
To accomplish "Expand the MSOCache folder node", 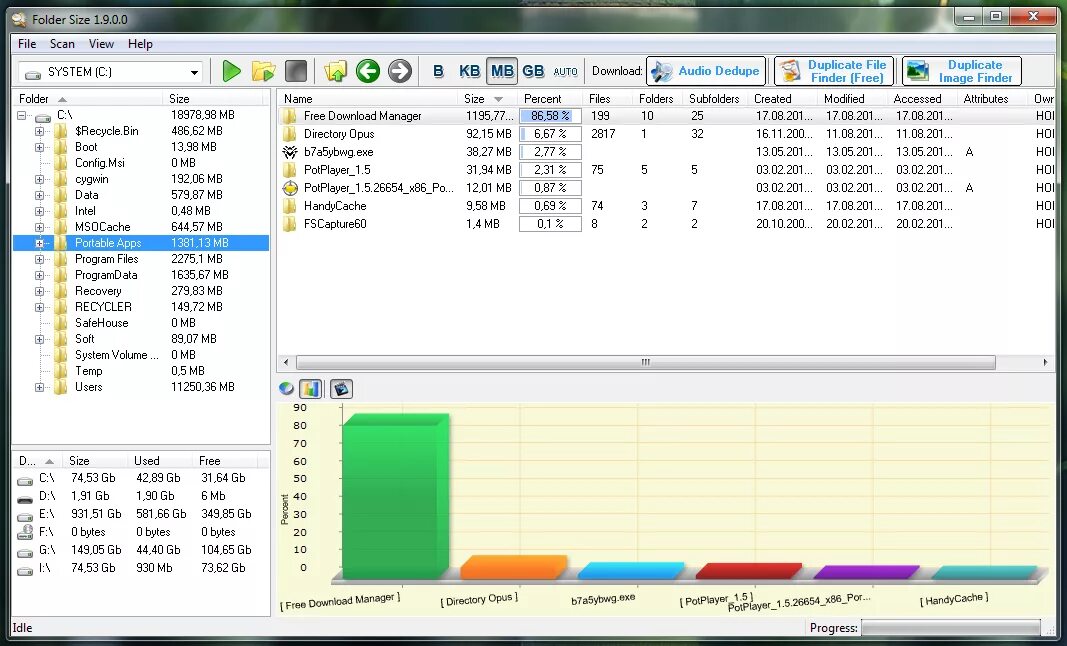I will click(39, 227).
